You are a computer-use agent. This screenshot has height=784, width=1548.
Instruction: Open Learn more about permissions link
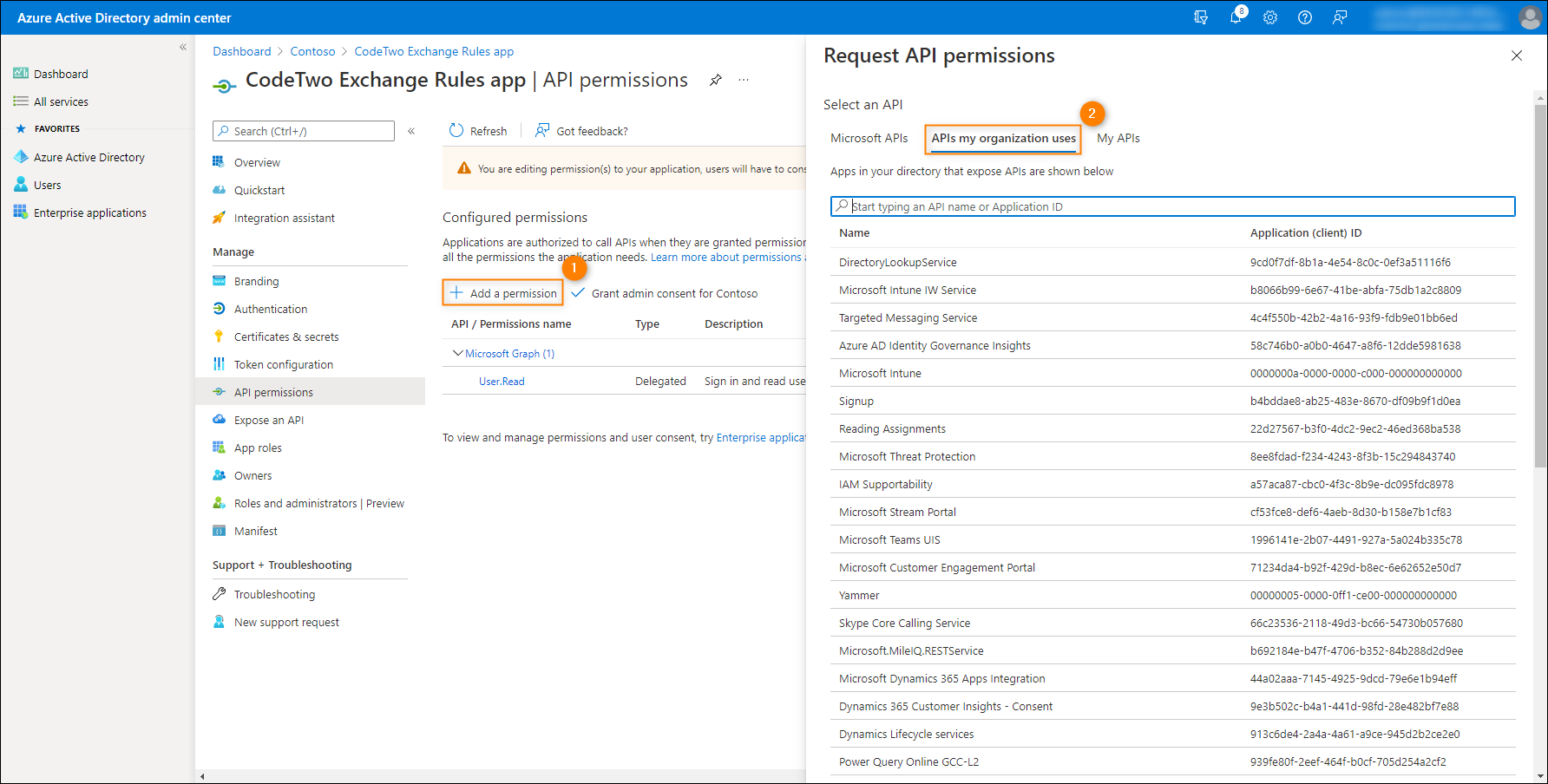coord(726,257)
